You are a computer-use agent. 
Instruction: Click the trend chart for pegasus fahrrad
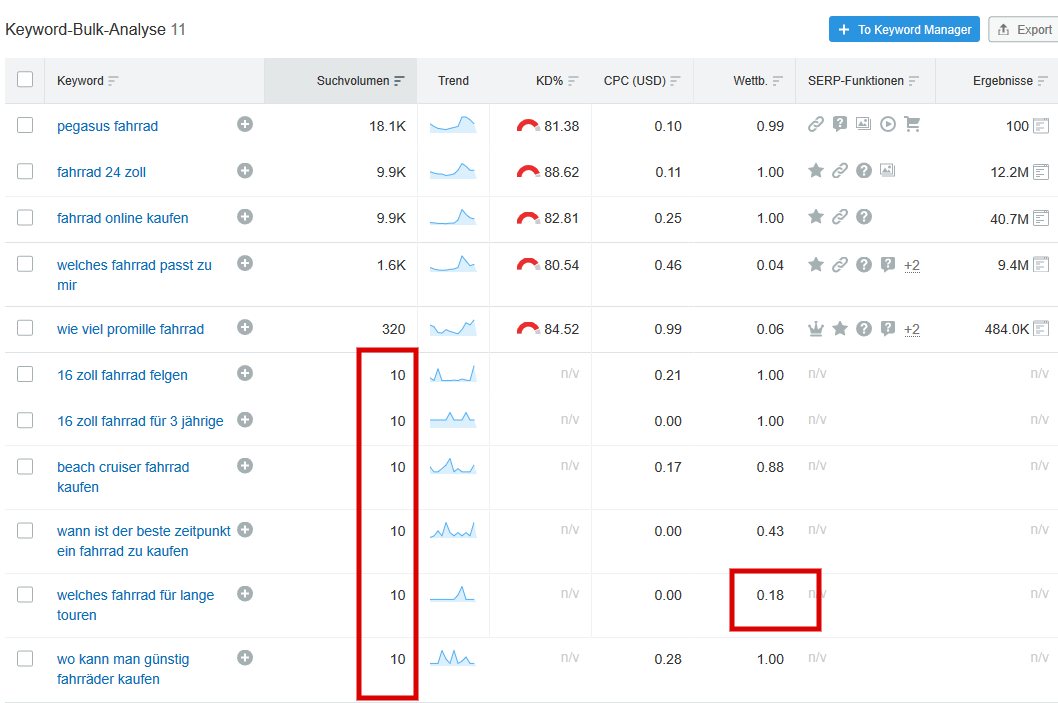point(453,125)
